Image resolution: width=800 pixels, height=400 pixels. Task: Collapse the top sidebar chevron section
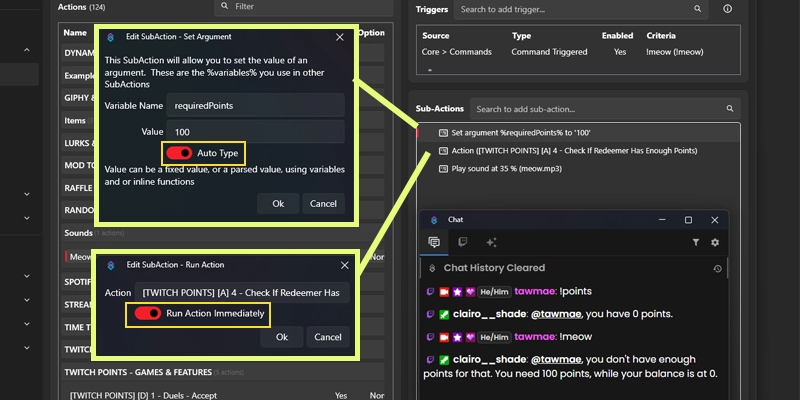tap(27, 50)
